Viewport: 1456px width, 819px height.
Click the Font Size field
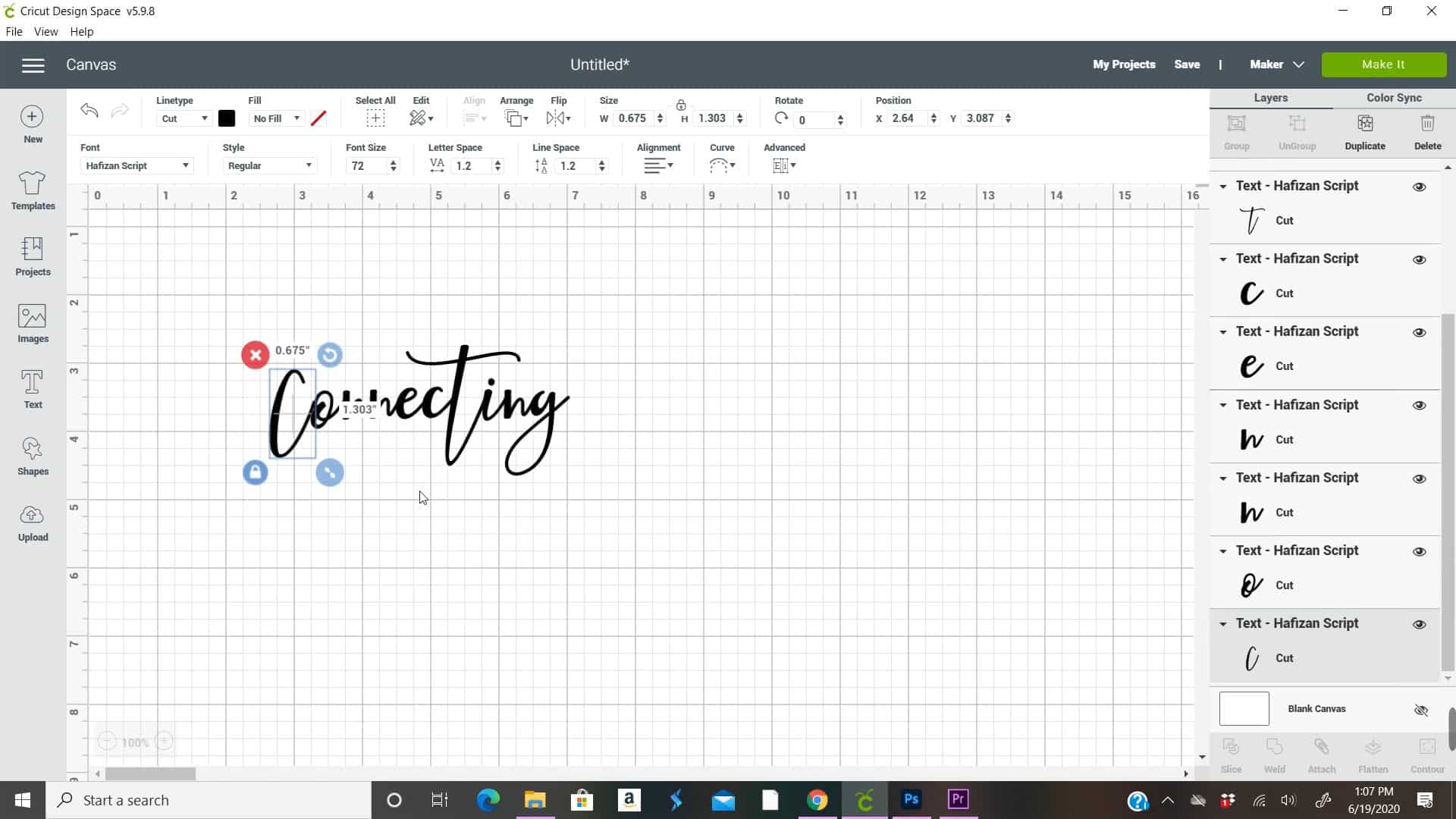366,165
